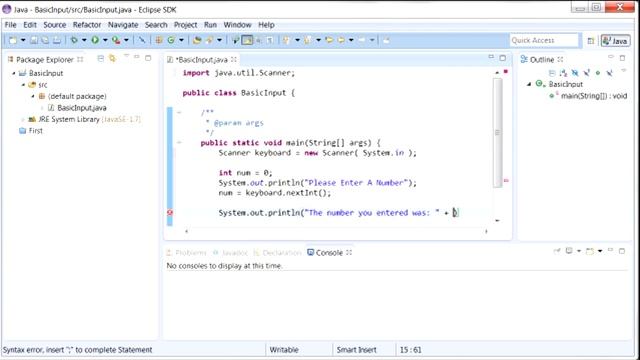
Task: Open the Debug dropdown arrow
Action: pos(84,40)
